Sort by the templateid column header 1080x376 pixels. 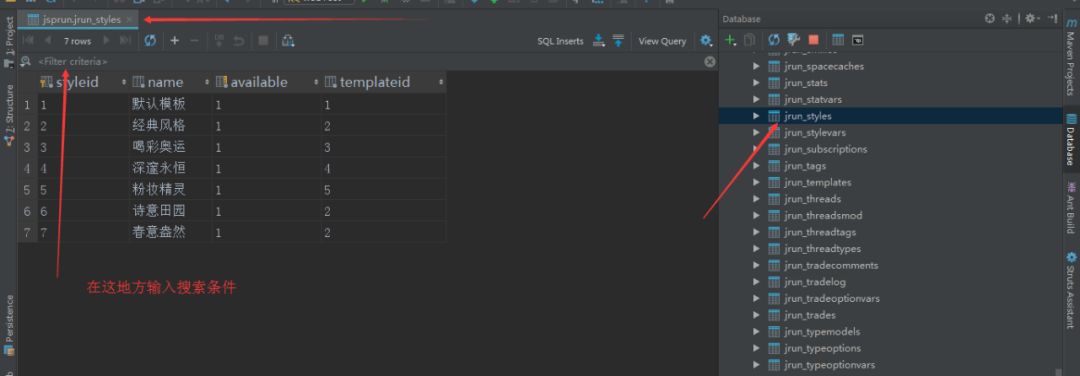(383, 82)
